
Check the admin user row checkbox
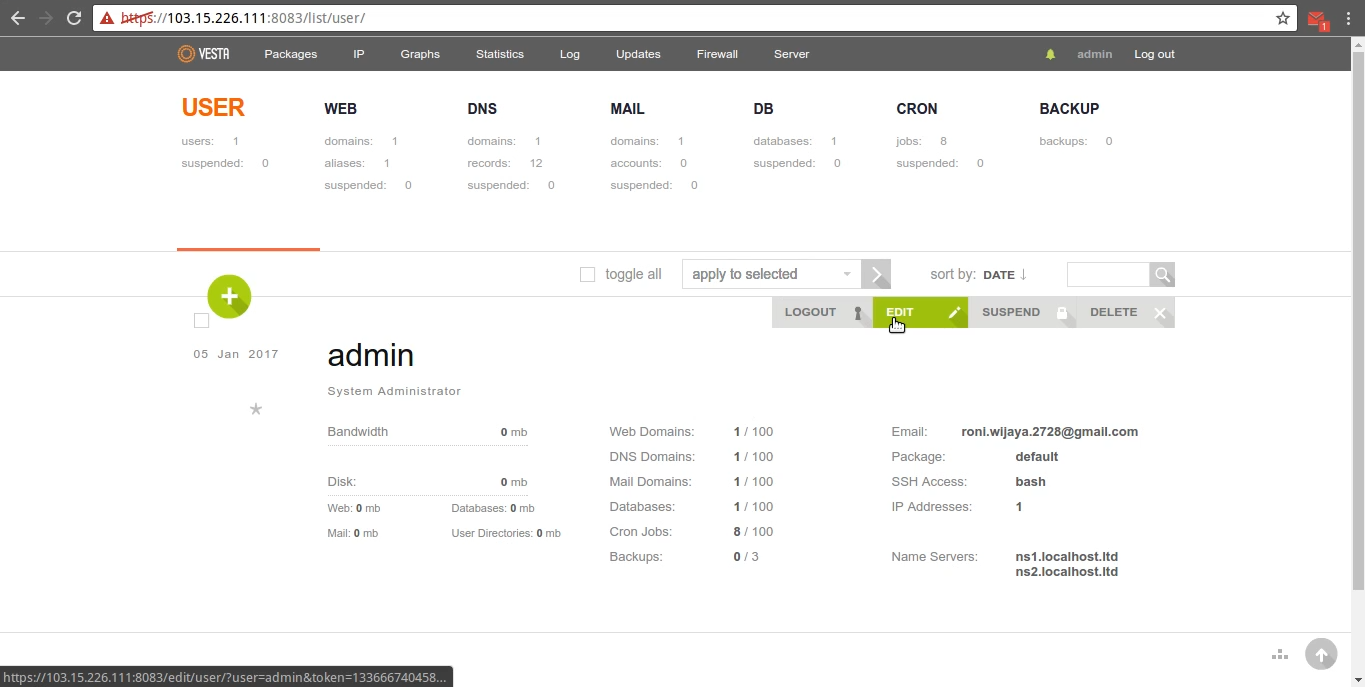tap(201, 320)
